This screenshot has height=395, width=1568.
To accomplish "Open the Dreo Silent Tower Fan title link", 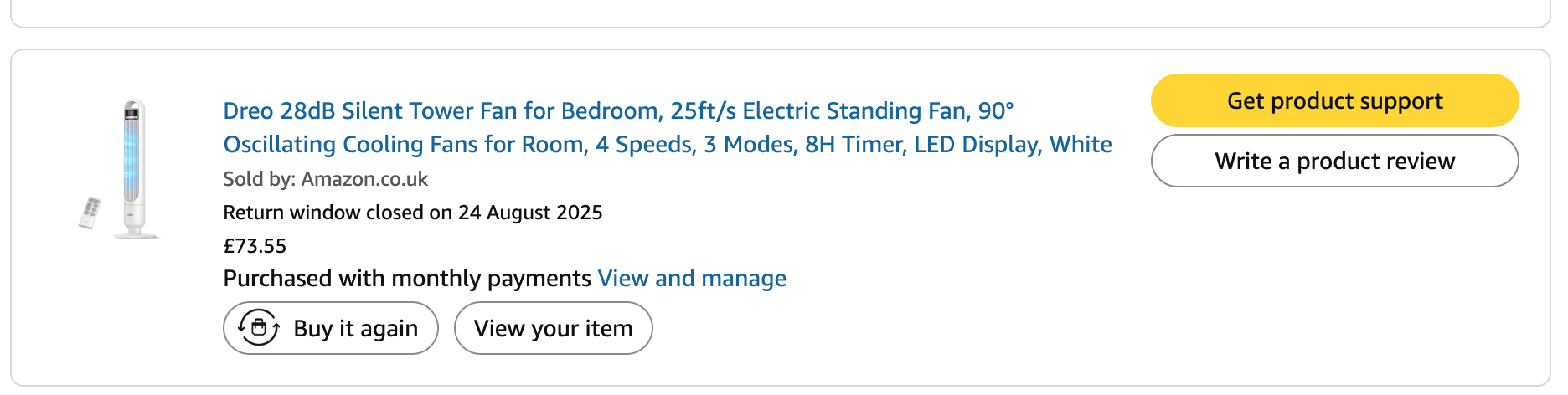I will point(617,111).
